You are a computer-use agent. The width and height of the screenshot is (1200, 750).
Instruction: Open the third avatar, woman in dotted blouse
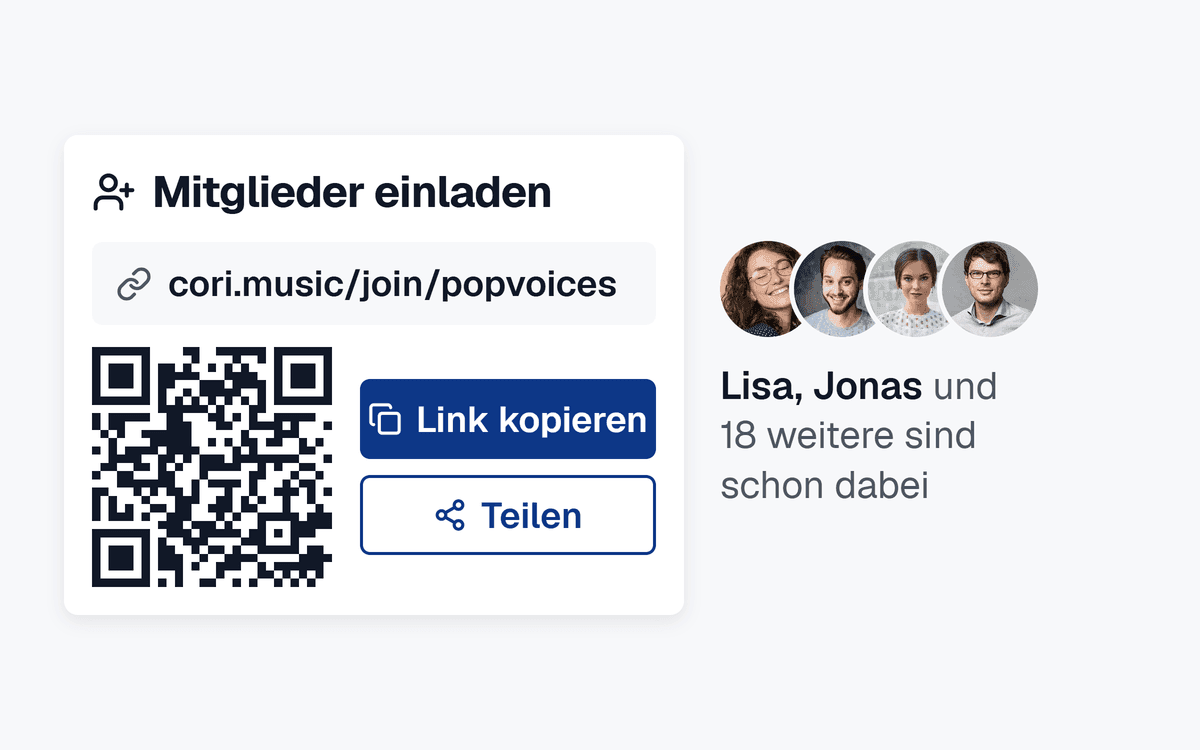[912, 289]
